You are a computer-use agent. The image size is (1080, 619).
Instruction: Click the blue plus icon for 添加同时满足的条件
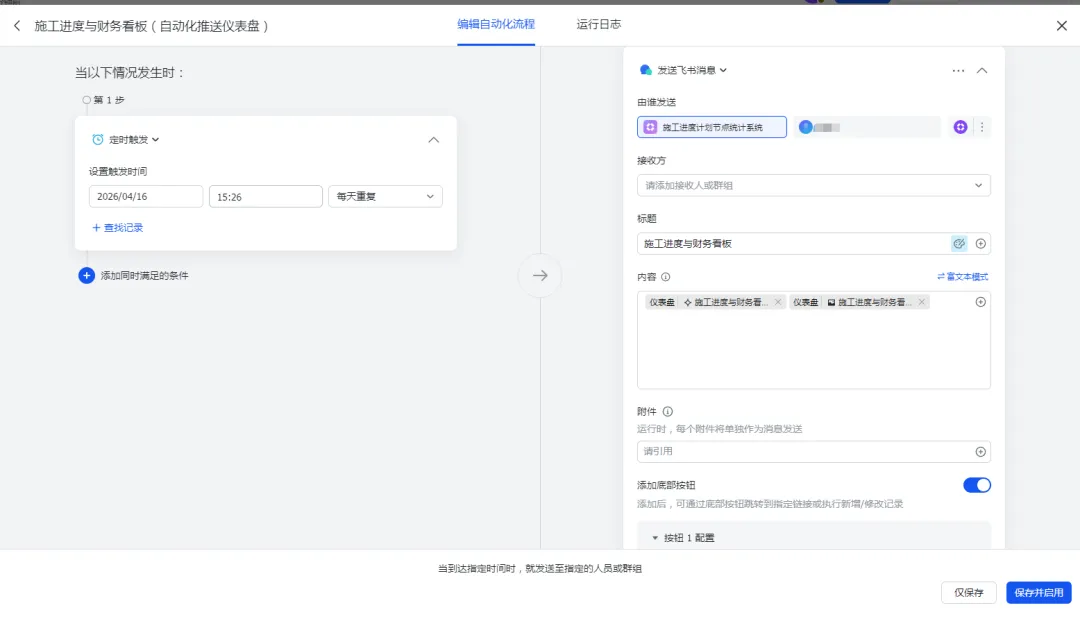[x=86, y=275]
